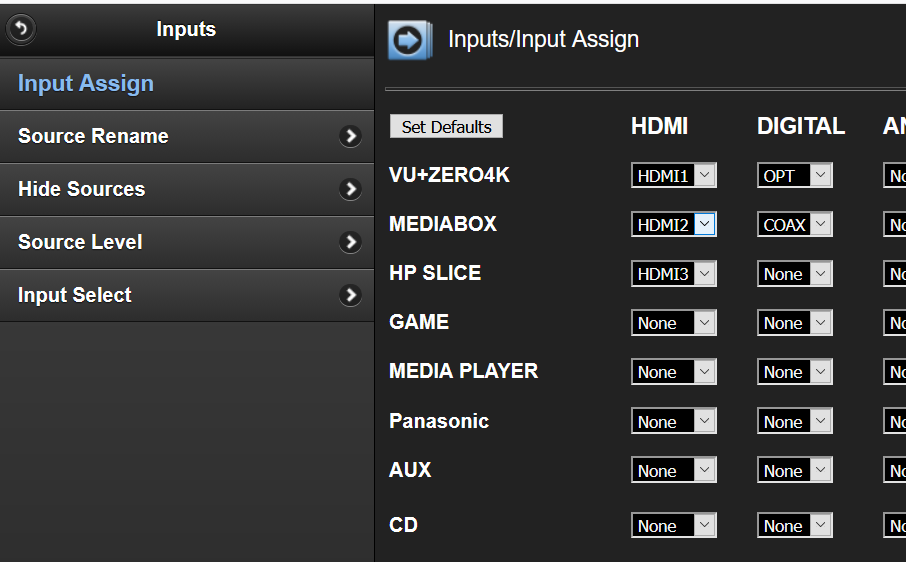Viewport: 906px width, 562px height.
Task: Change the DIGITAL COAX dropdown for MEDIABOX
Action: click(x=795, y=225)
